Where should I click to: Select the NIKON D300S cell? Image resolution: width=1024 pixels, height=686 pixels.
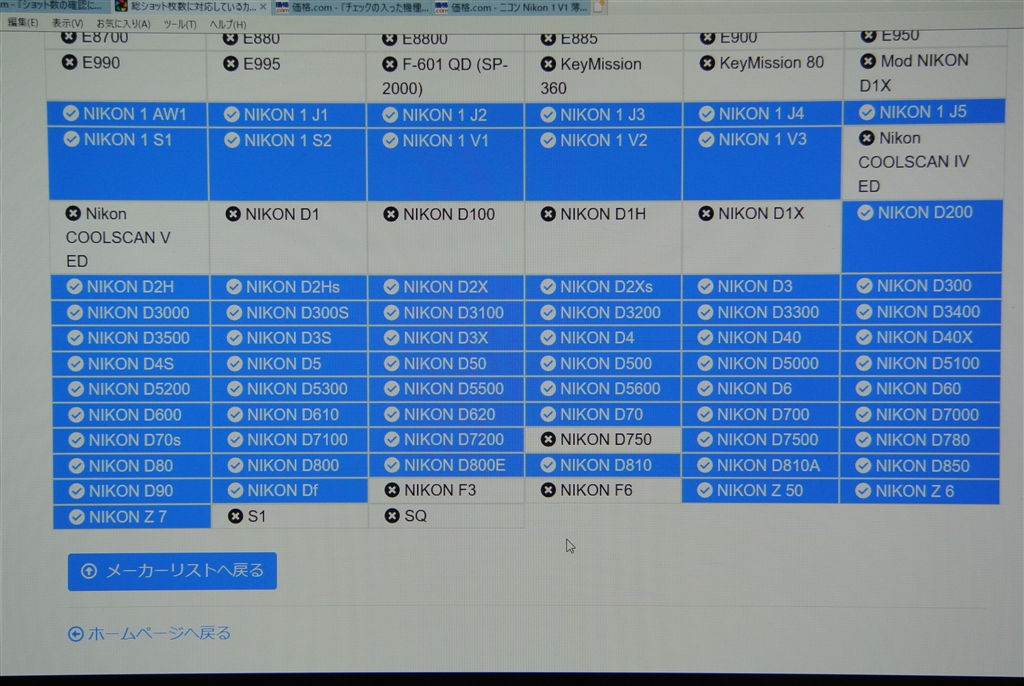(289, 312)
